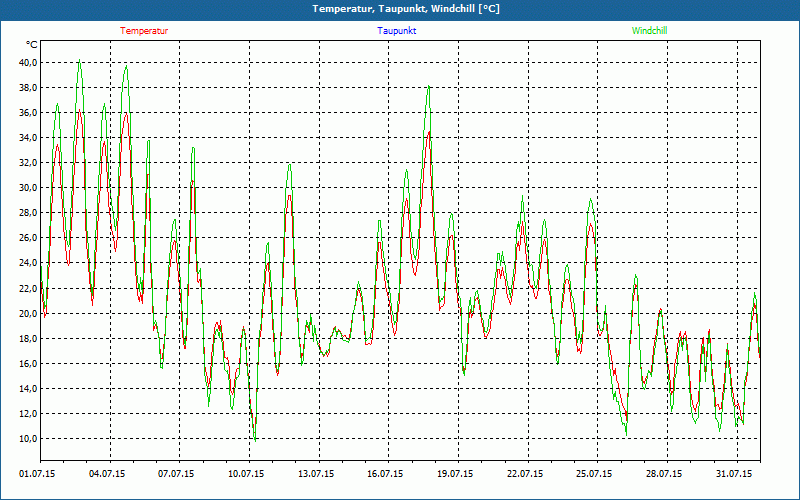
Task: Click the 28,0 y-axis value
Action: tap(28, 213)
